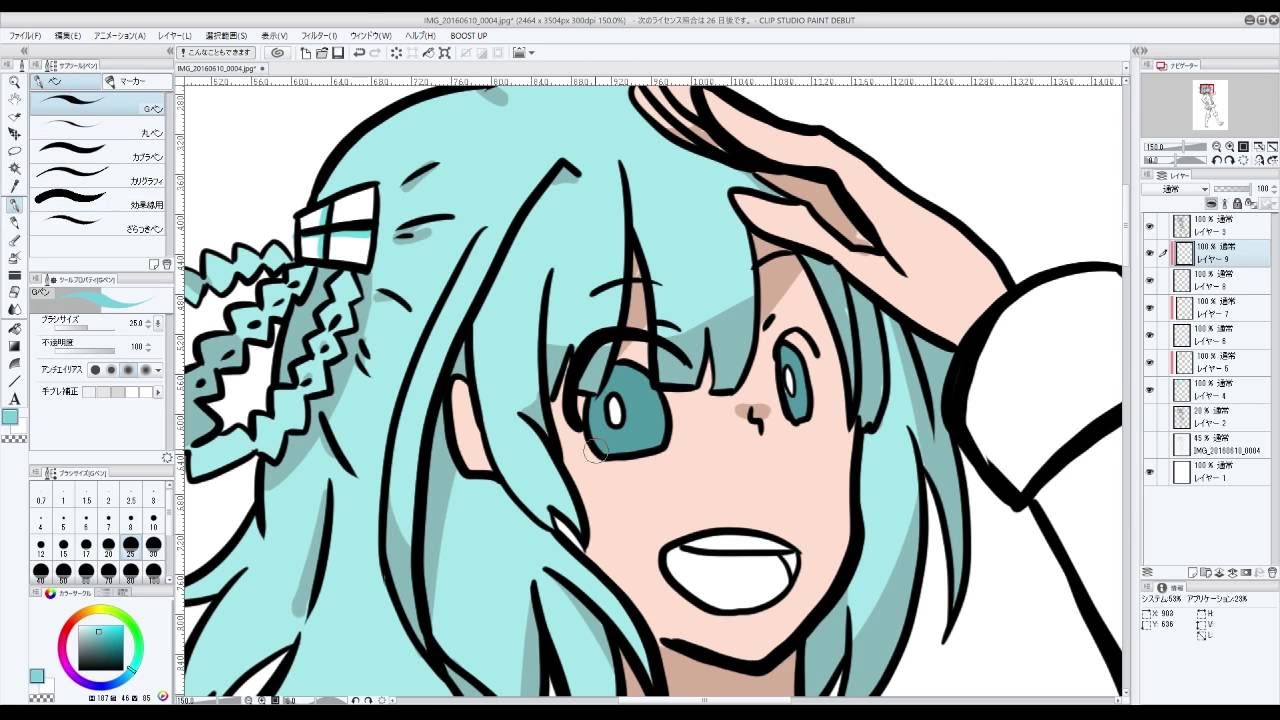Select the Auto select wand tool
This screenshot has height=720, width=1280.
click(14, 168)
